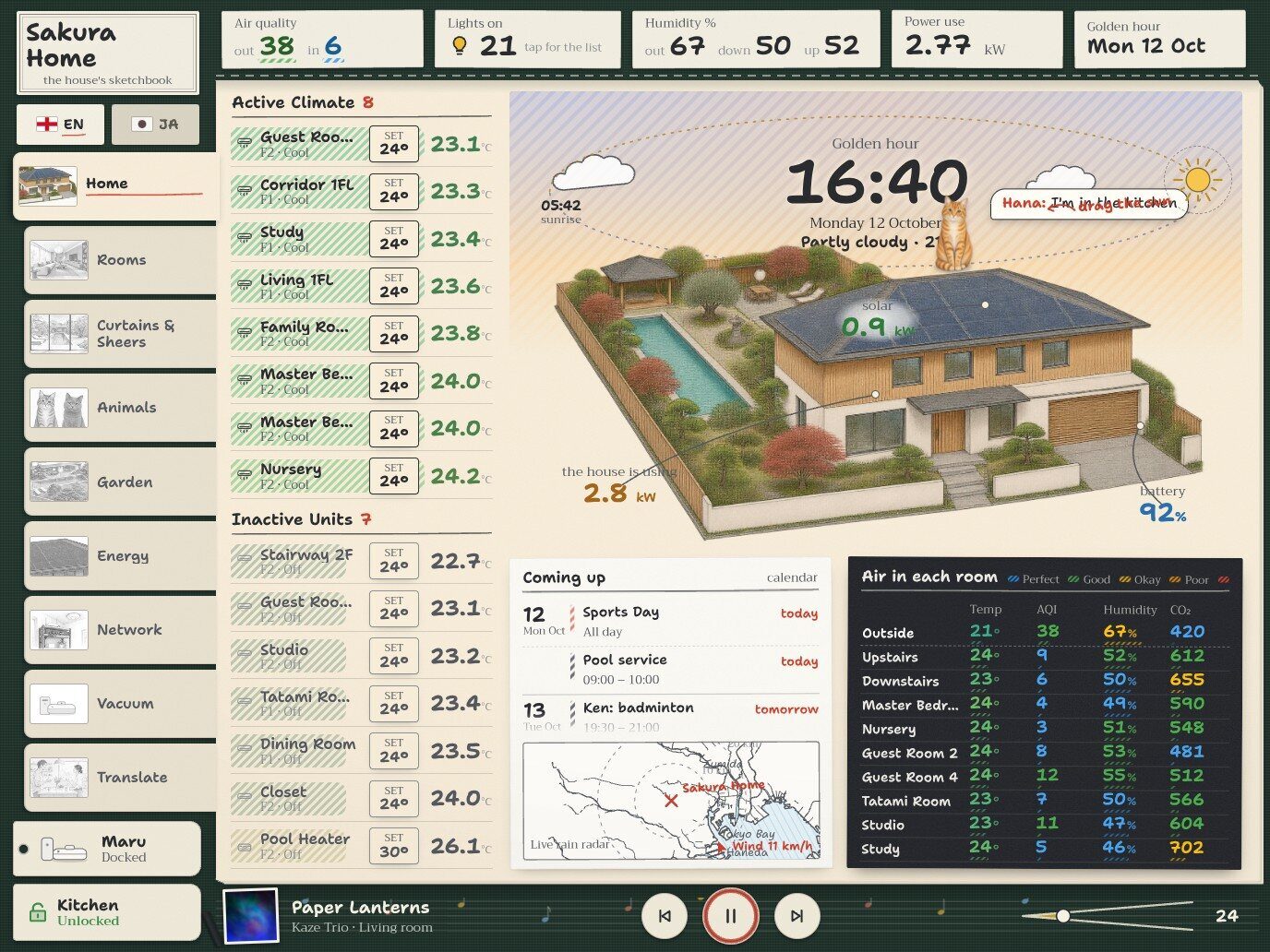Screen dimensions: 1270x952
Task: Open Pool Heater SET 30° setpoint
Action: pos(394,847)
